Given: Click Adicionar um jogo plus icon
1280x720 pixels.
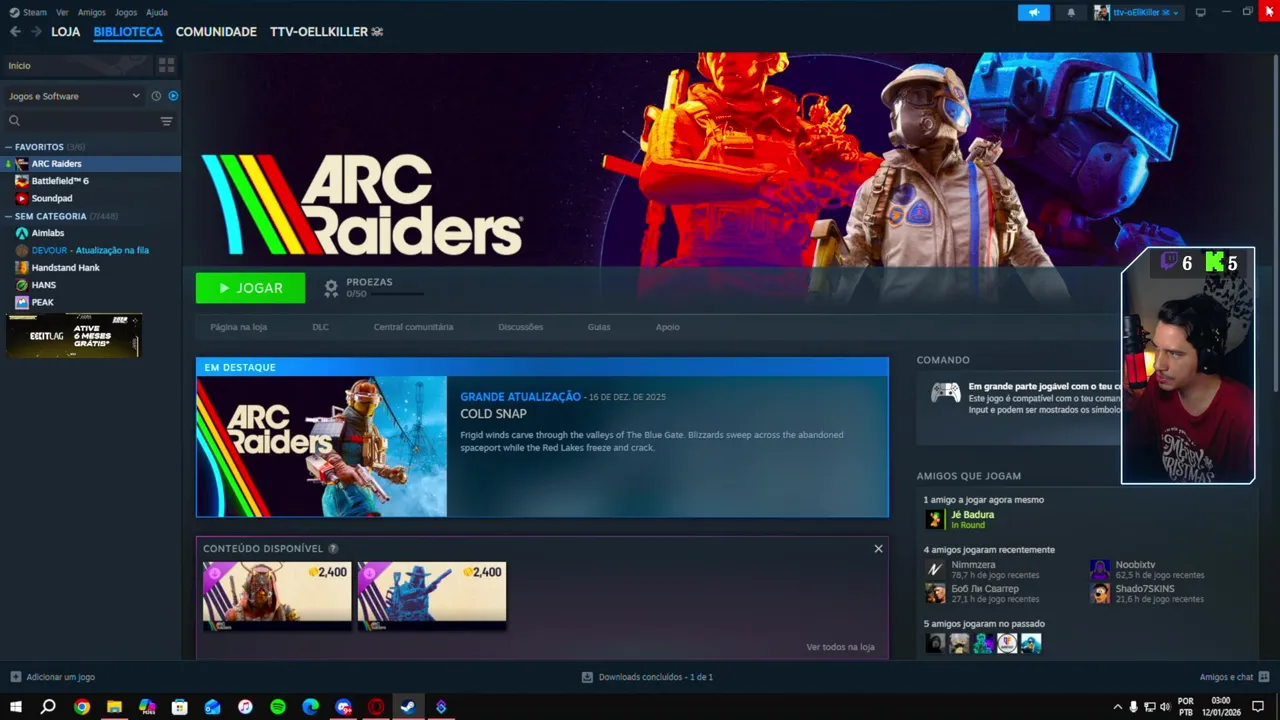Looking at the screenshot, I should [15, 677].
